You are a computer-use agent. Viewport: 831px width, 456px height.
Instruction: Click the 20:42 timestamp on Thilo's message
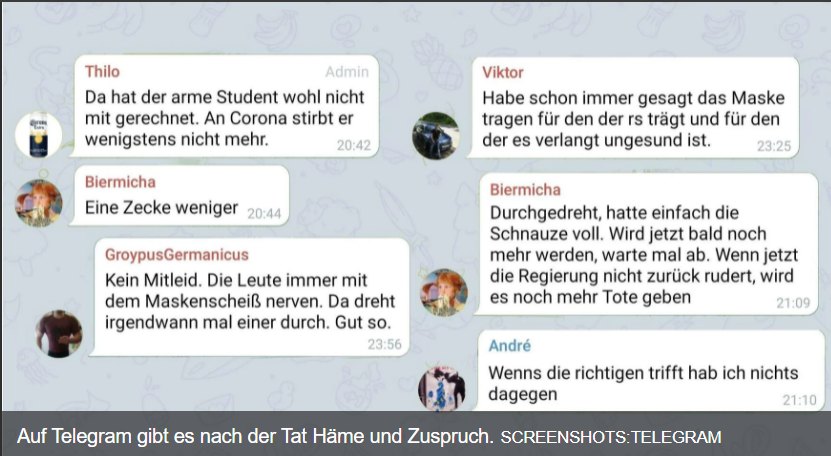coord(353,145)
